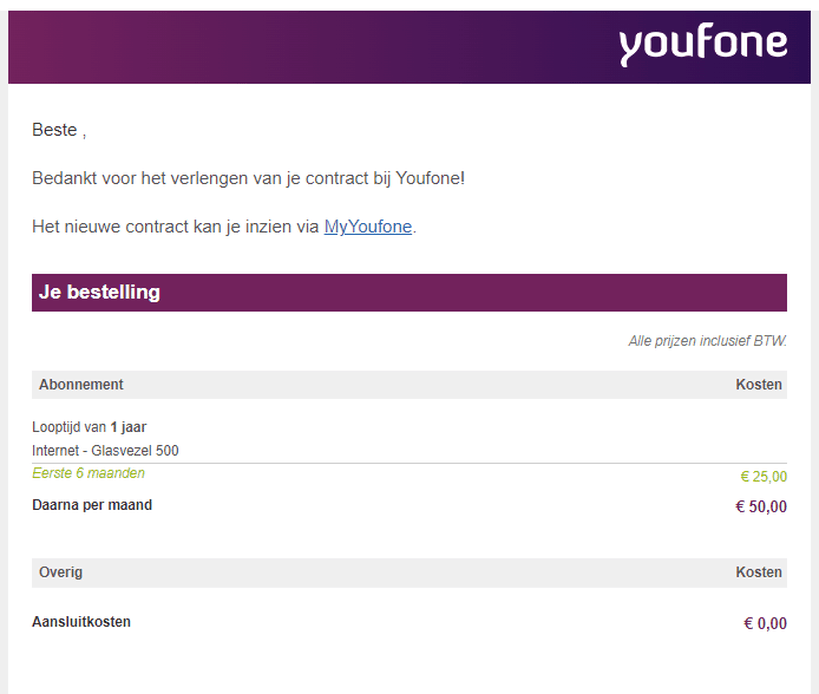
Task: Click the 'Overig' section heading
Action: click(60, 573)
